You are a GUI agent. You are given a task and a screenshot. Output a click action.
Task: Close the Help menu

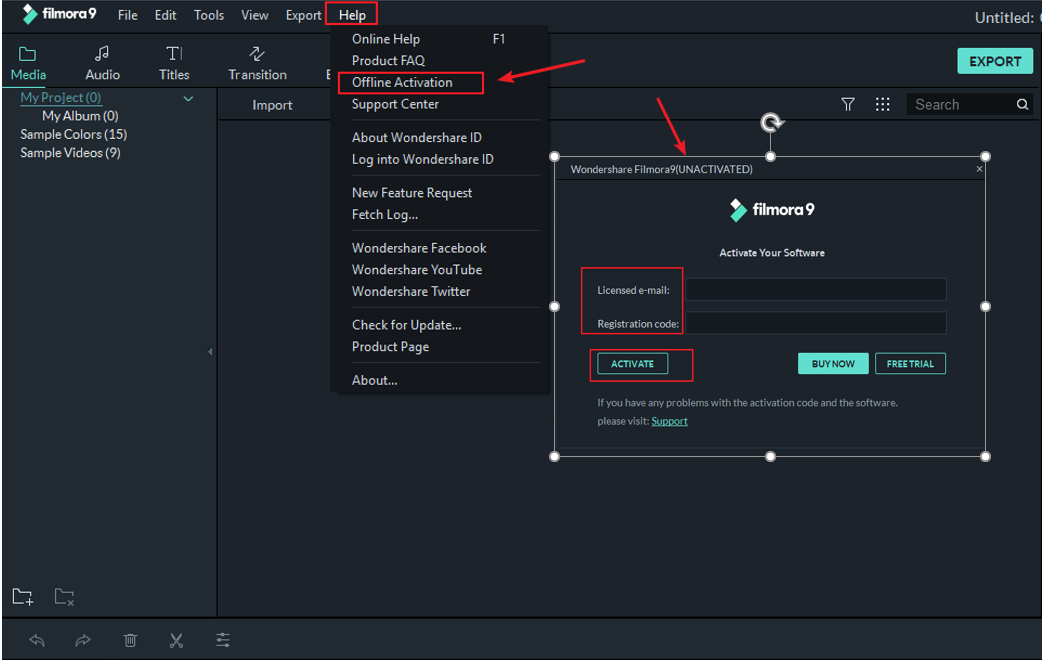click(352, 15)
